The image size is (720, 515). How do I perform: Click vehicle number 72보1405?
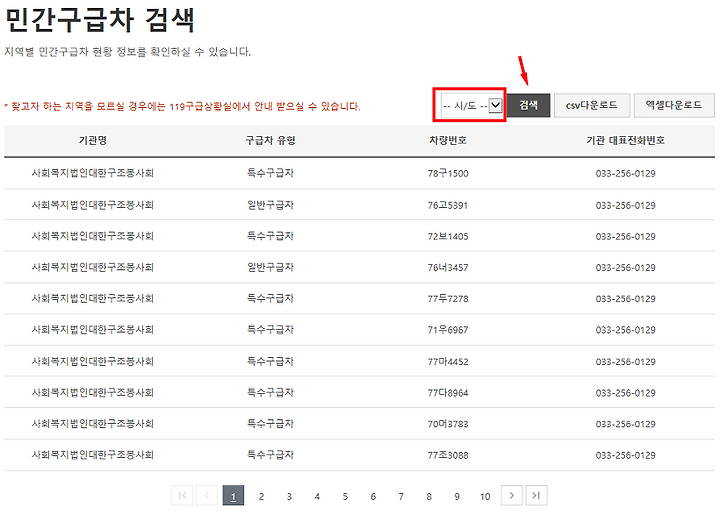pyautogui.click(x=448, y=236)
